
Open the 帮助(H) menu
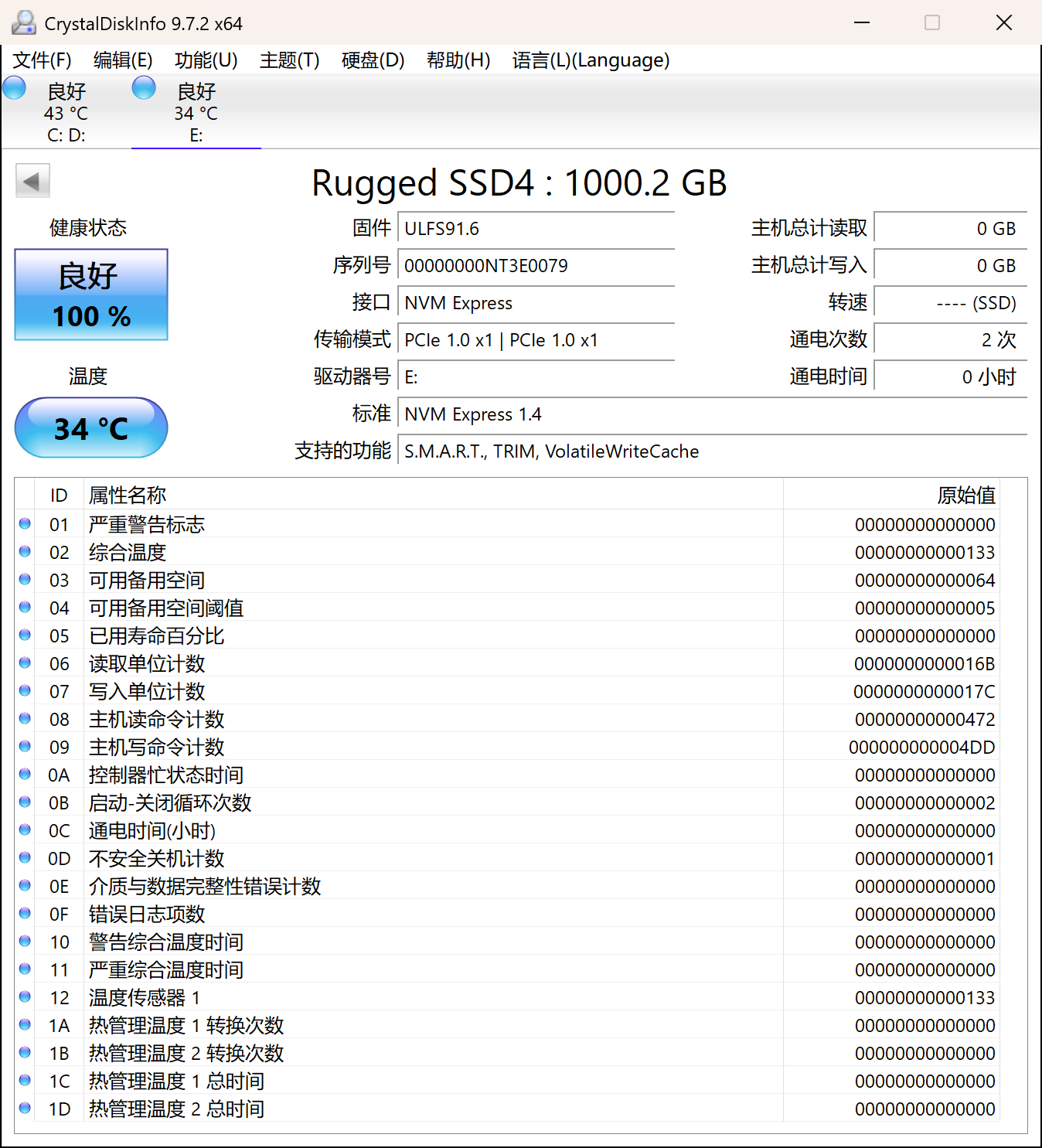point(458,60)
